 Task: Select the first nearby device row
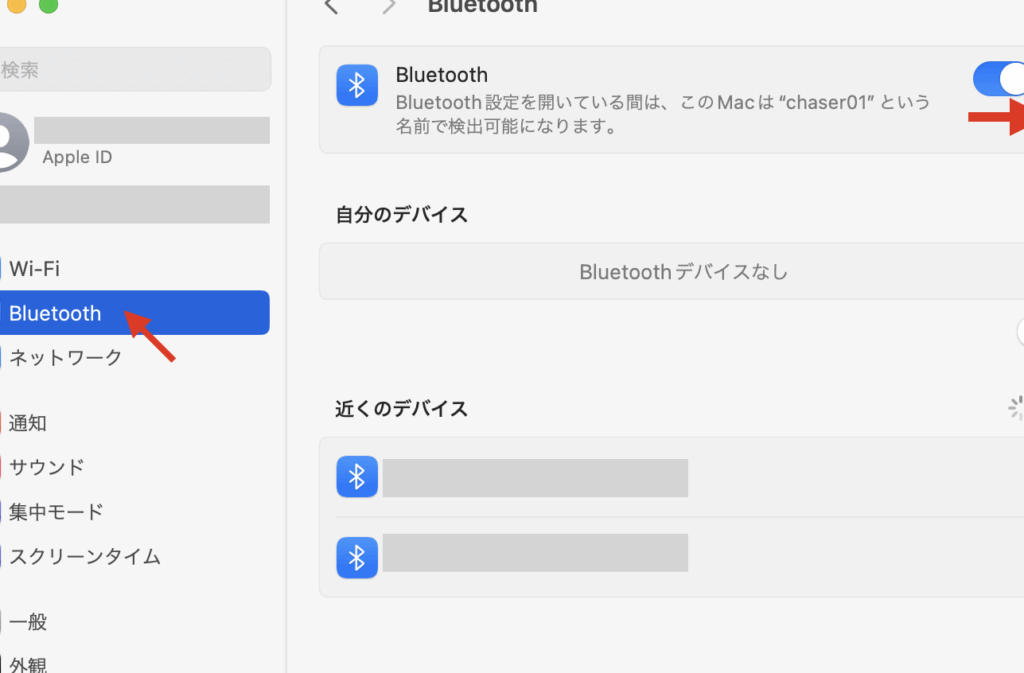click(x=671, y=477)
